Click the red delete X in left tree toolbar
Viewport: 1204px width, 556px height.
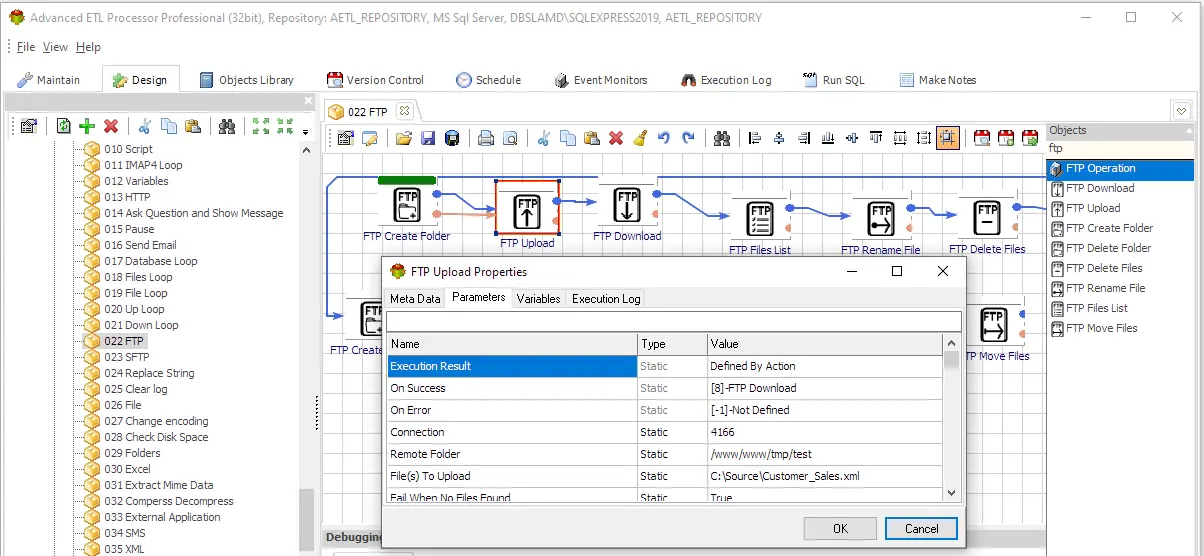(x=111, y=126)
